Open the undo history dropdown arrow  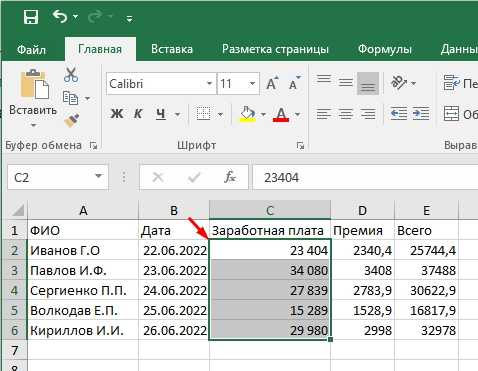[76, 17]
